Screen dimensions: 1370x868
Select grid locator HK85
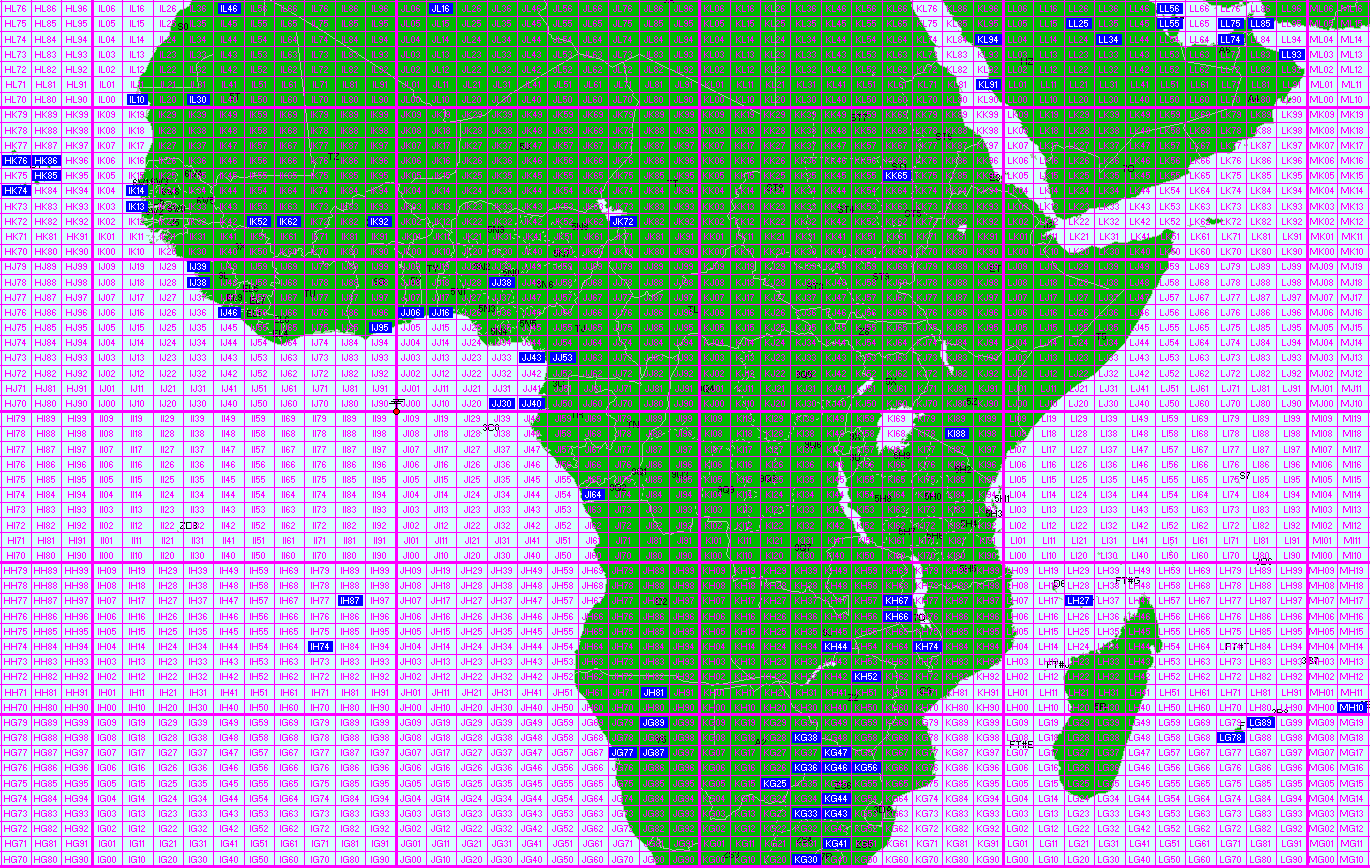(x=46, y=175)
